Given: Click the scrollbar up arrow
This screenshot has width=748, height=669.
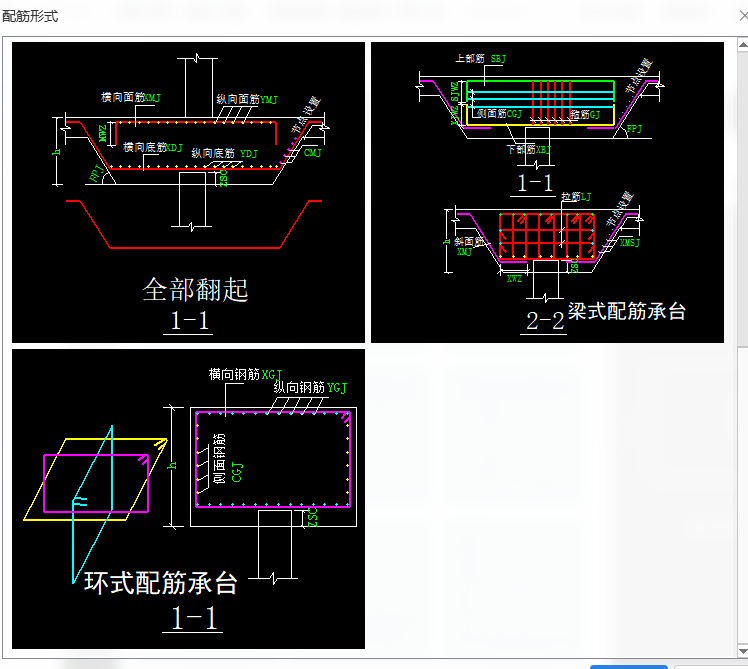Looking at the screenshot, I should pos(743,46).
